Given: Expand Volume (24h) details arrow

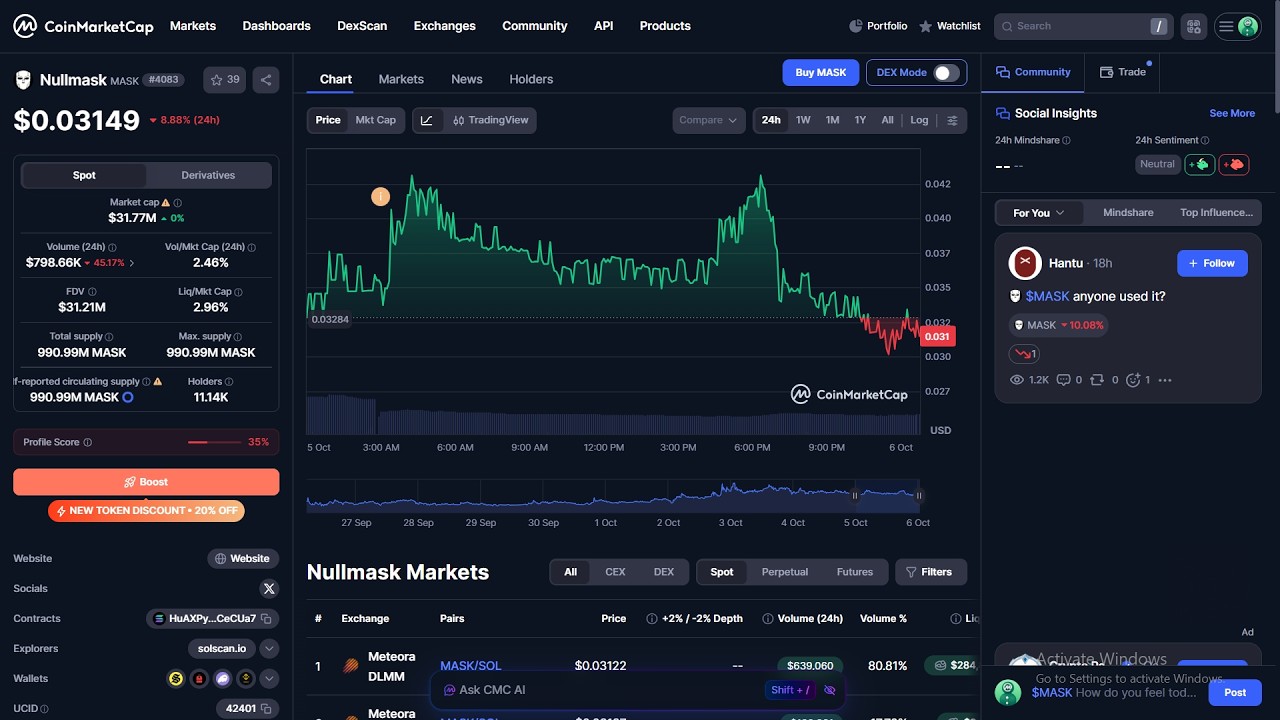Looking at the screenshot, I should [132, 263].
